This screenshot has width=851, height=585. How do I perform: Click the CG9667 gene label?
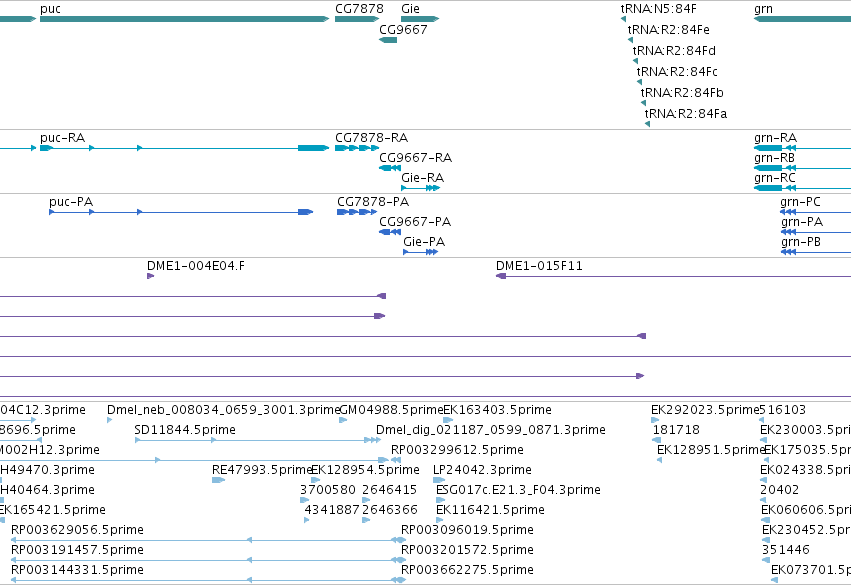click(x=403, y=30)
